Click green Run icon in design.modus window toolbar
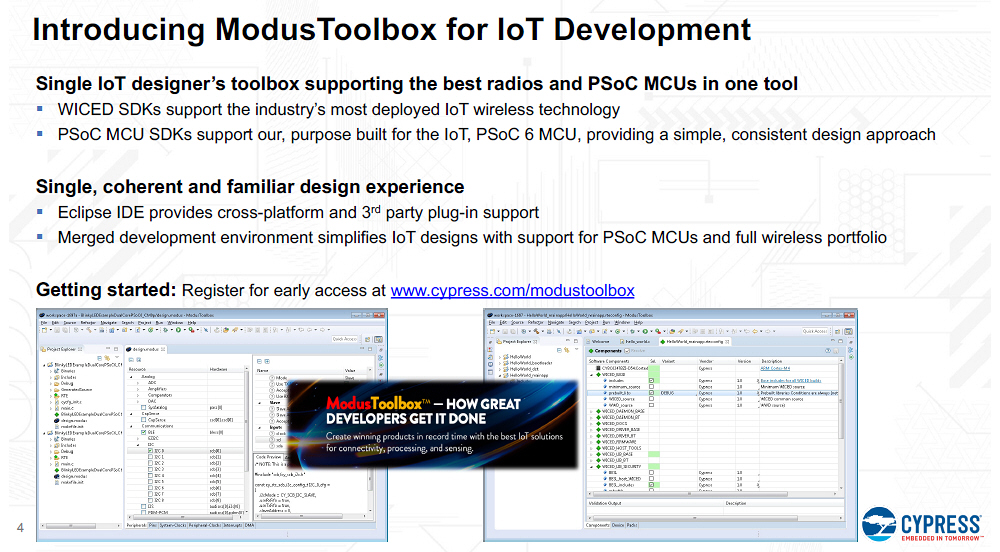 (179, 330)
